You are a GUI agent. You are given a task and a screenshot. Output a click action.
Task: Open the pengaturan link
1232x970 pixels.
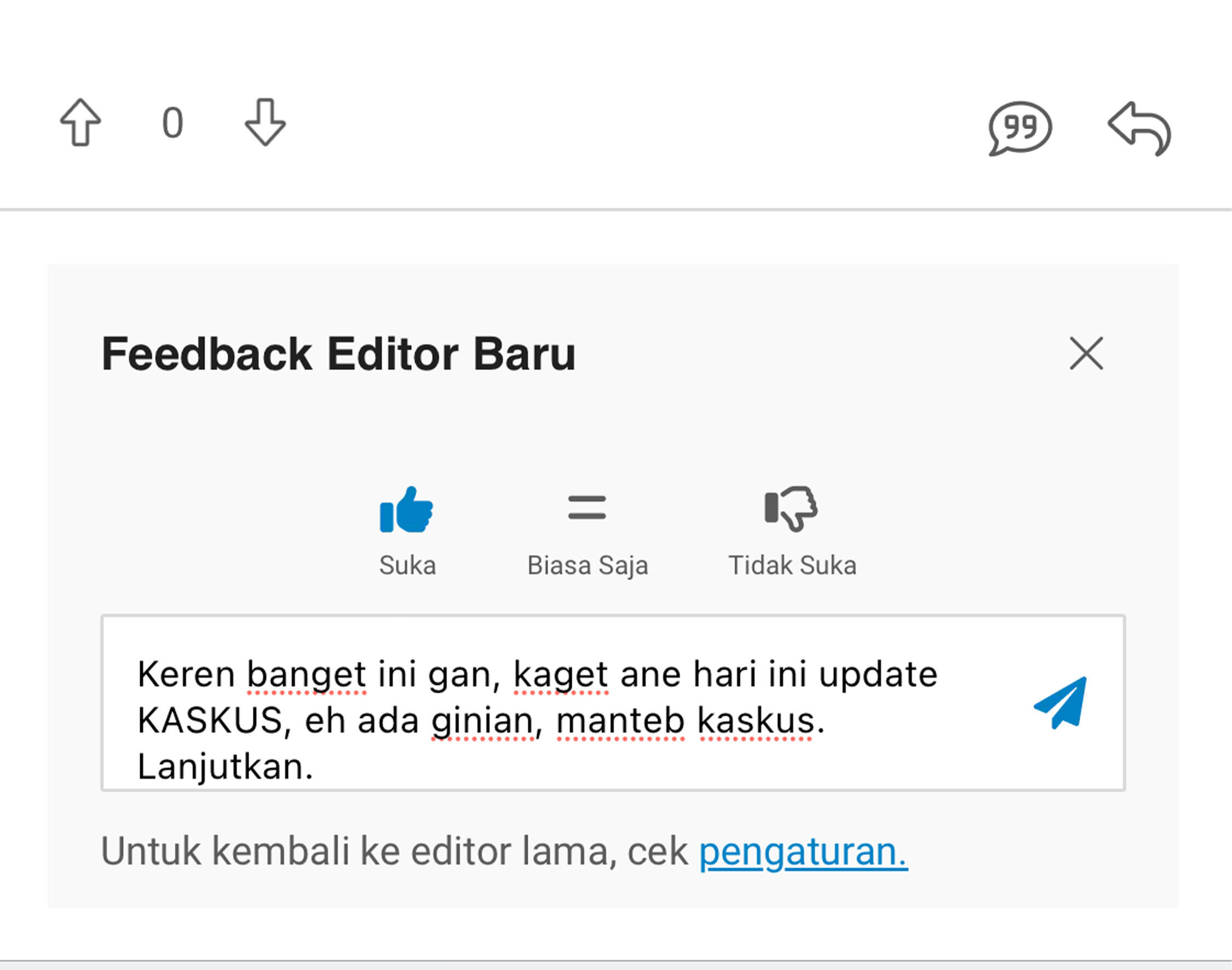tap(803, 853)
